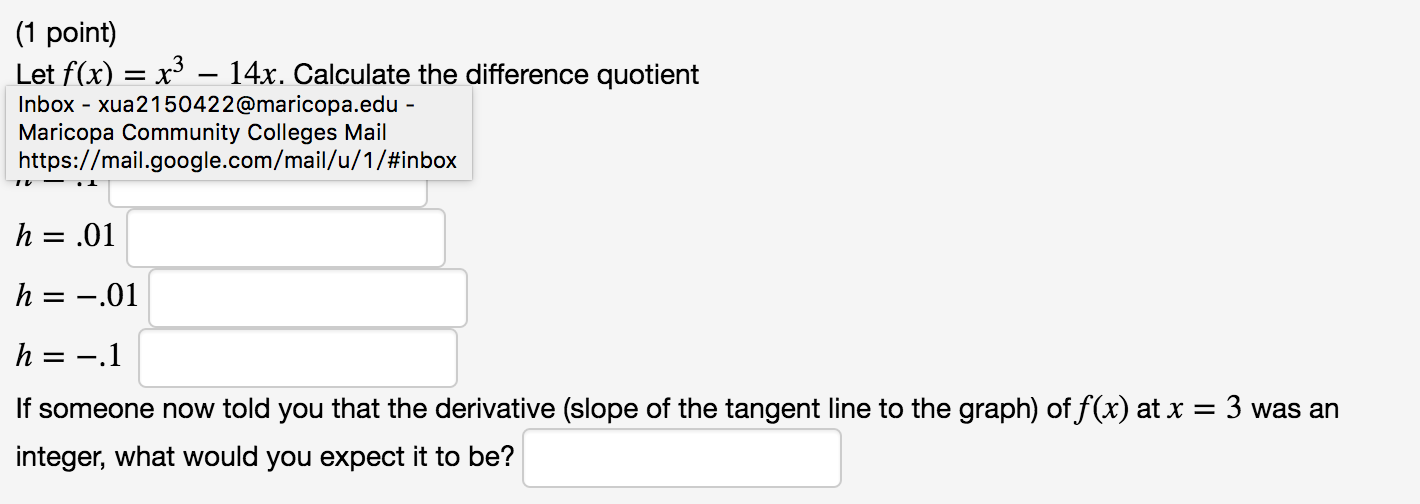
Task: Click "Maricopa Community Colleges Mail" tooltip text
Action: (x=202, y=132)
